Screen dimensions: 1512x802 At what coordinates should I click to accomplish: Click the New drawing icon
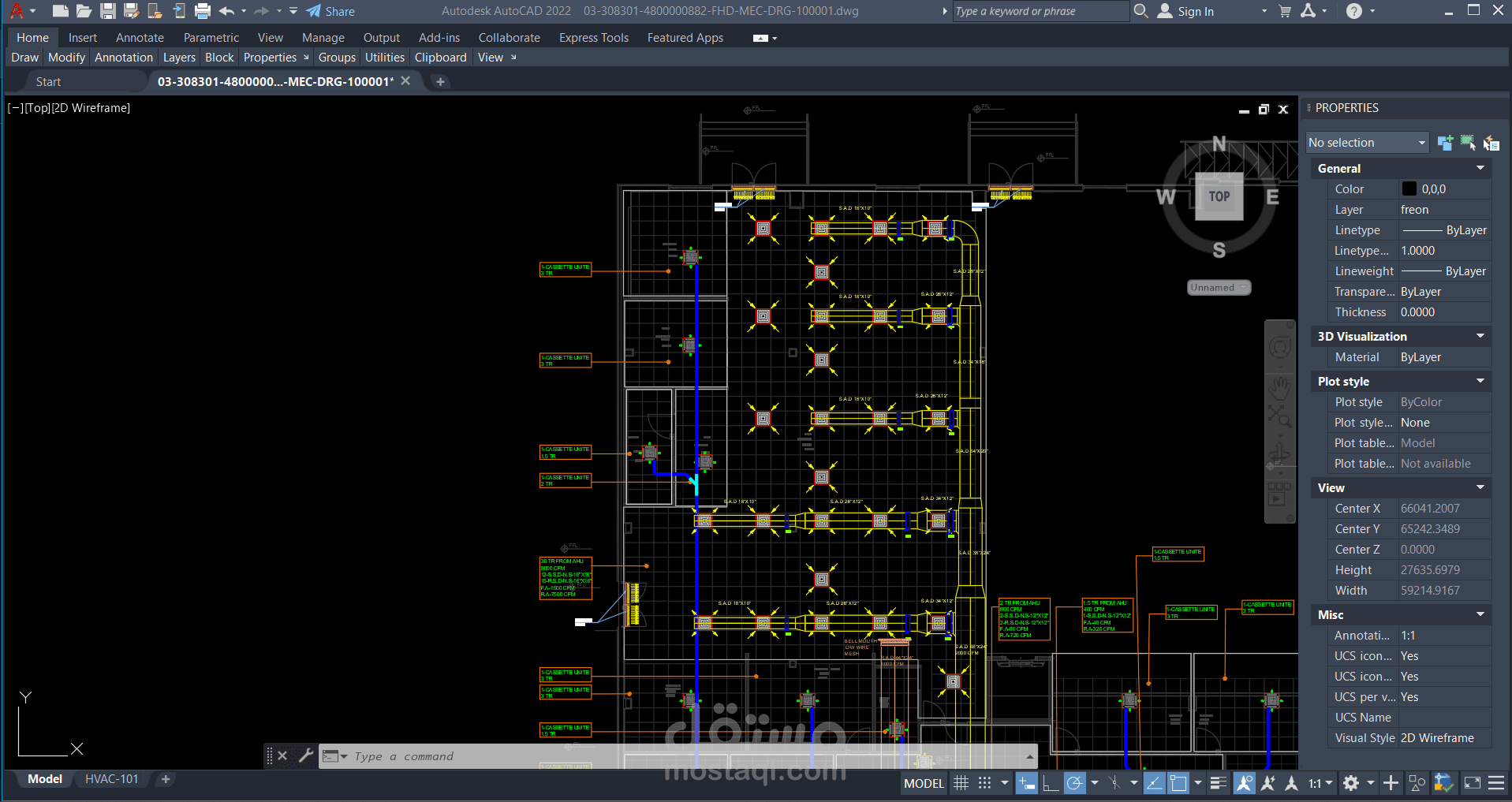[x=60, y=11]
